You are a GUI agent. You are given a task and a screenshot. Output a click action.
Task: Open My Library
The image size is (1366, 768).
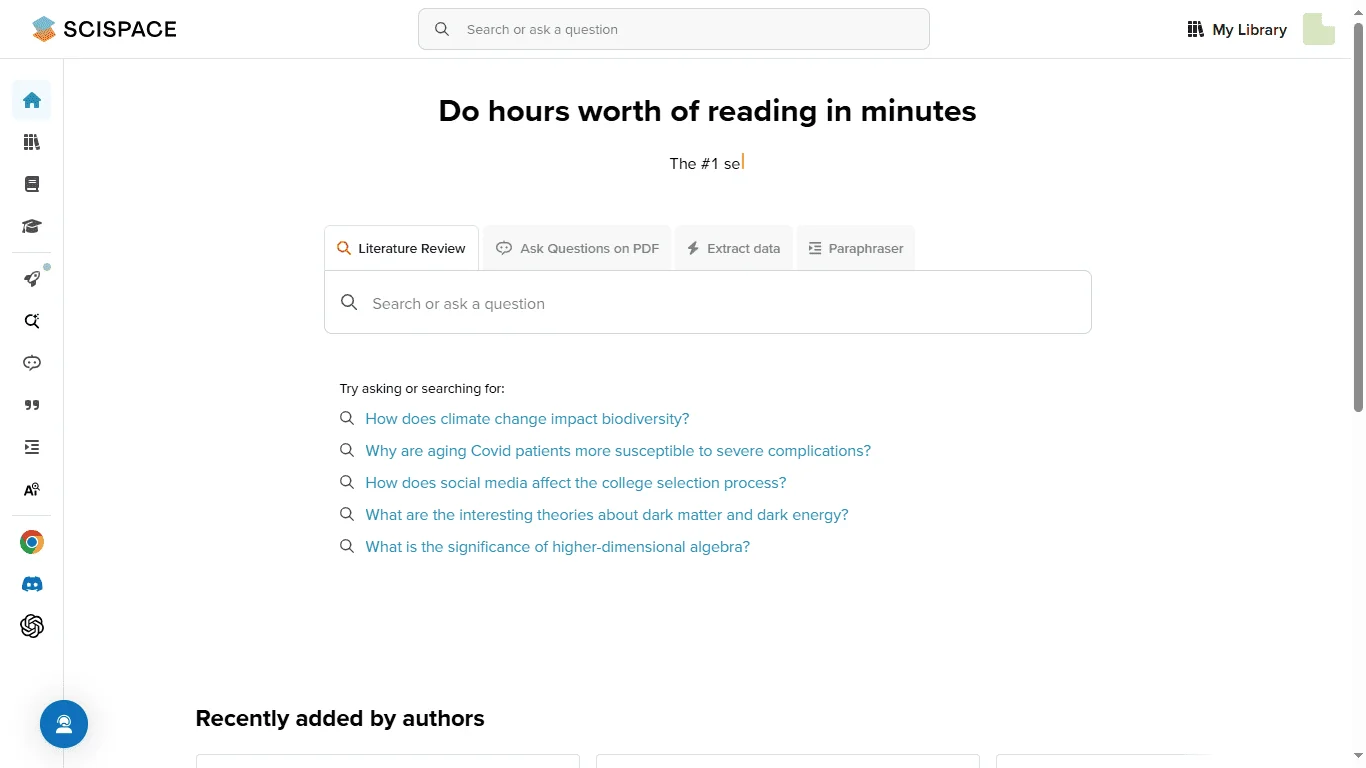click(x=1237, y=30)
